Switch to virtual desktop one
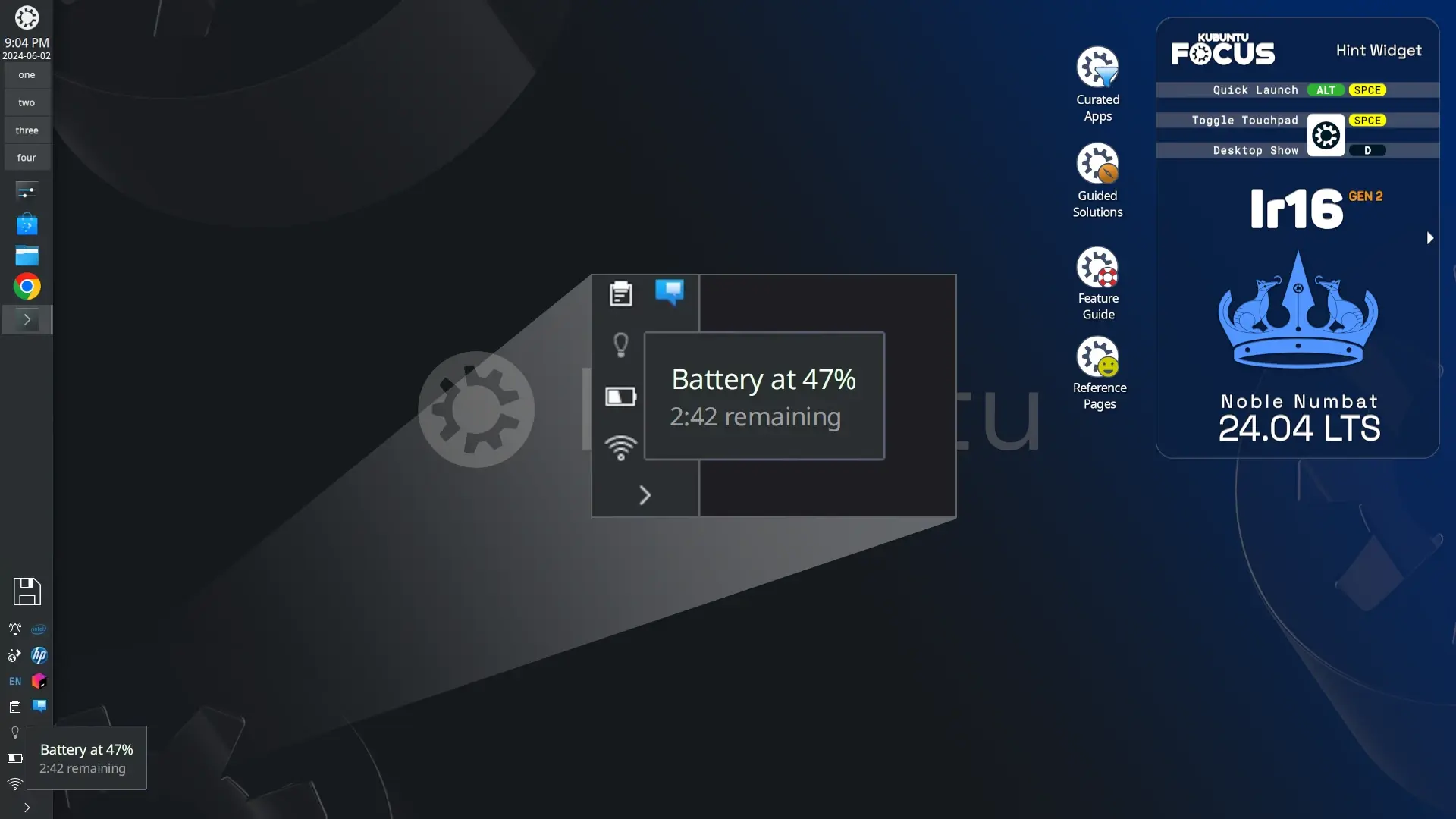The width and height of the screenshot is (1456, 819). coord(27,75)
